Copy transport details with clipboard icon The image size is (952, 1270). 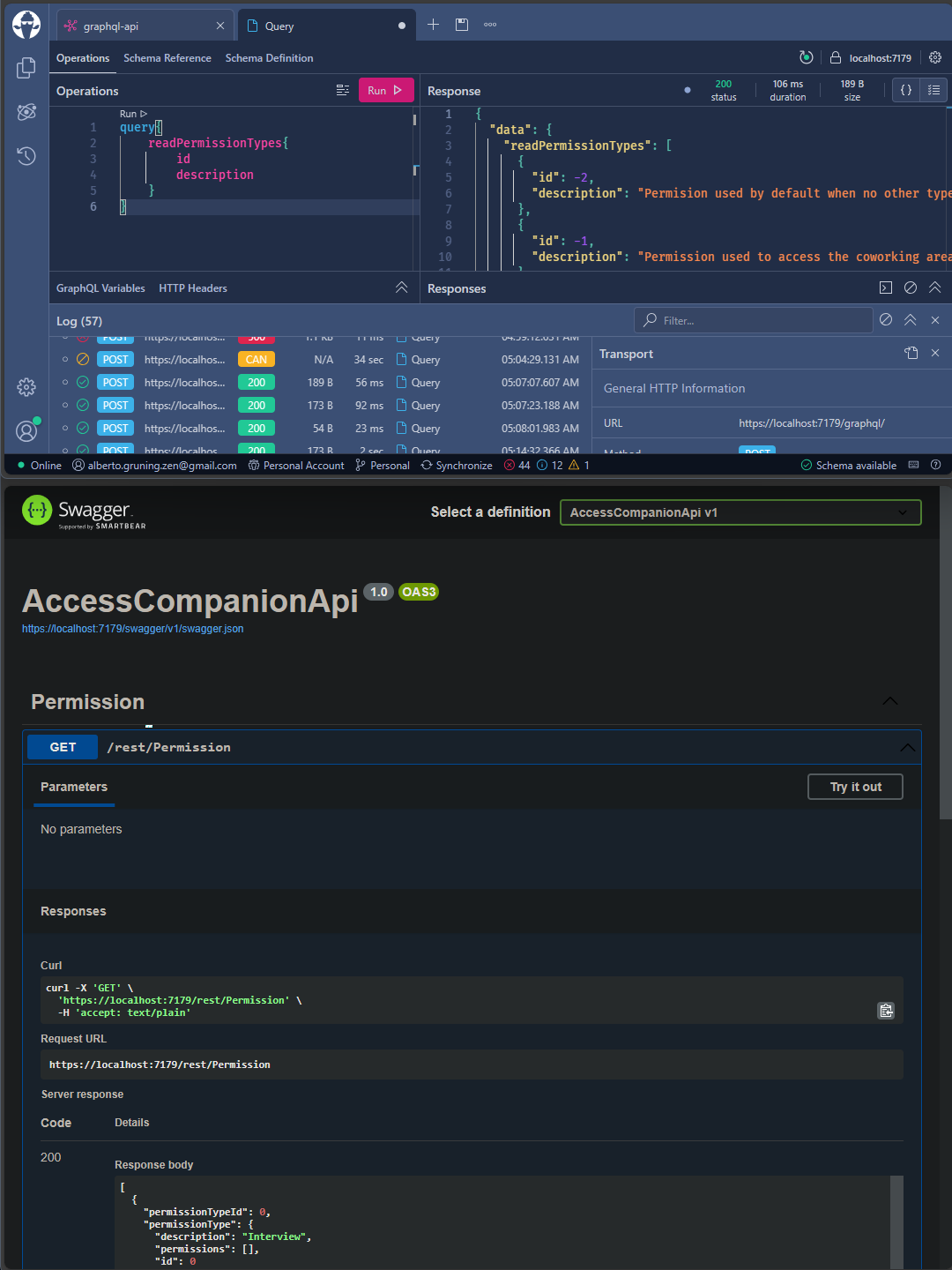(911, 353)
